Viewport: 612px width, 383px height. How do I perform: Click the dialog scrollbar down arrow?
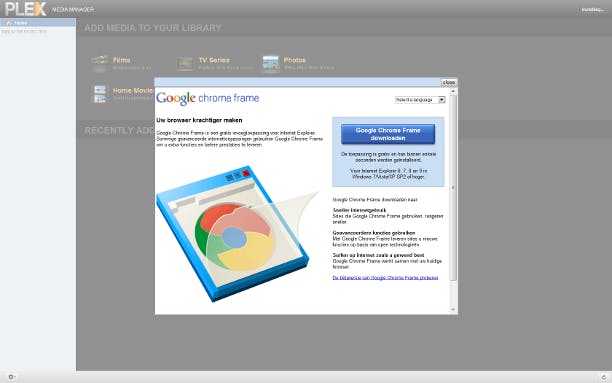coord(453,310)
